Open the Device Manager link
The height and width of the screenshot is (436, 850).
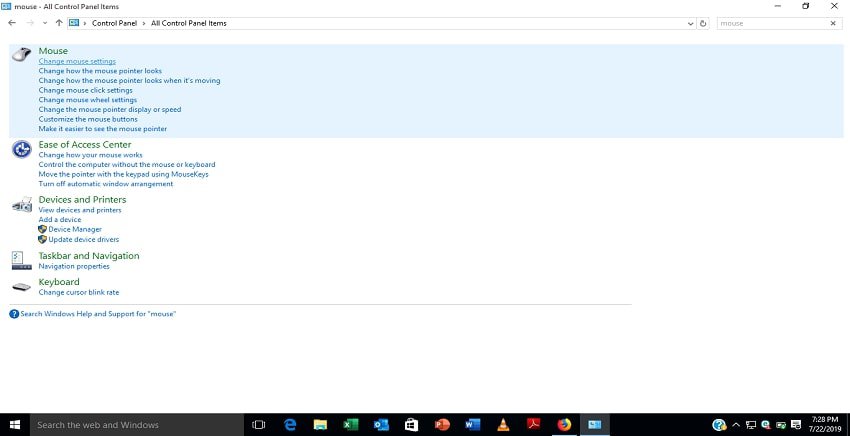pos(75,229)
